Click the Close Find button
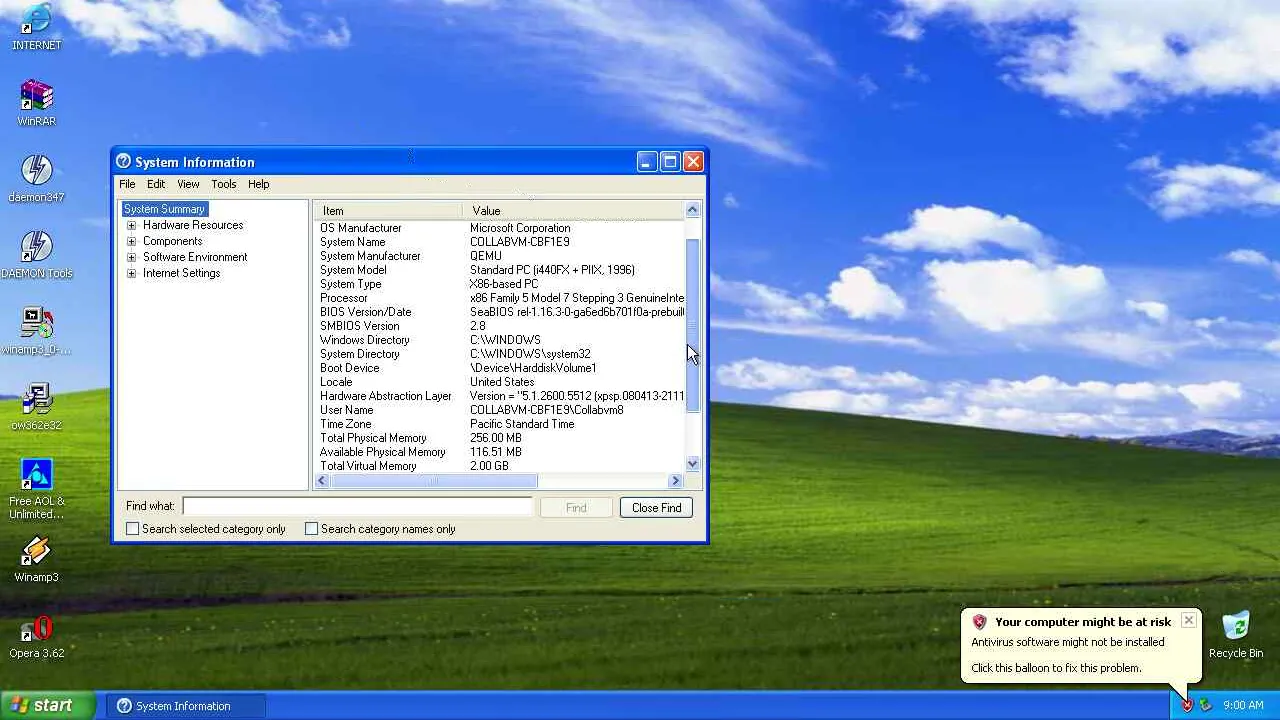Image resolution: width=1280 pixels, height=720 pixels. coord(656,508)
